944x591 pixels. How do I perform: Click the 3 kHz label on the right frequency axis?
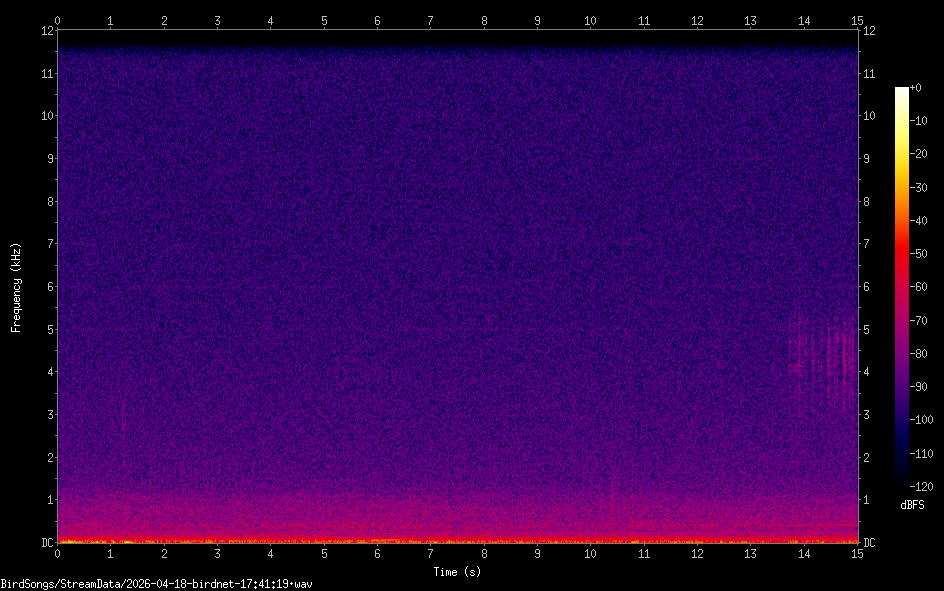point(867,414)
